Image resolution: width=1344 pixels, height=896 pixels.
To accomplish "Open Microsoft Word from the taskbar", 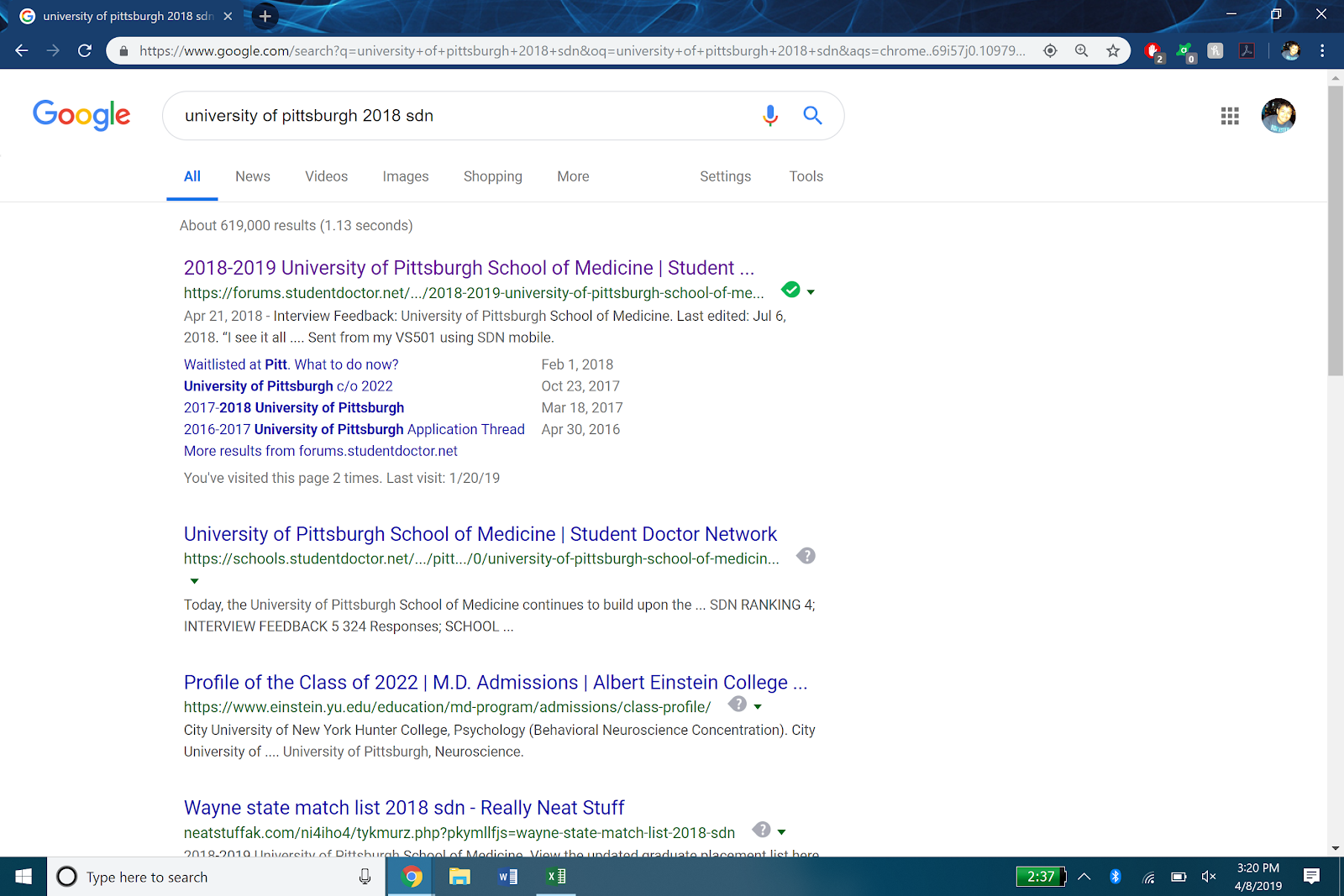I will tap(507, 877).
